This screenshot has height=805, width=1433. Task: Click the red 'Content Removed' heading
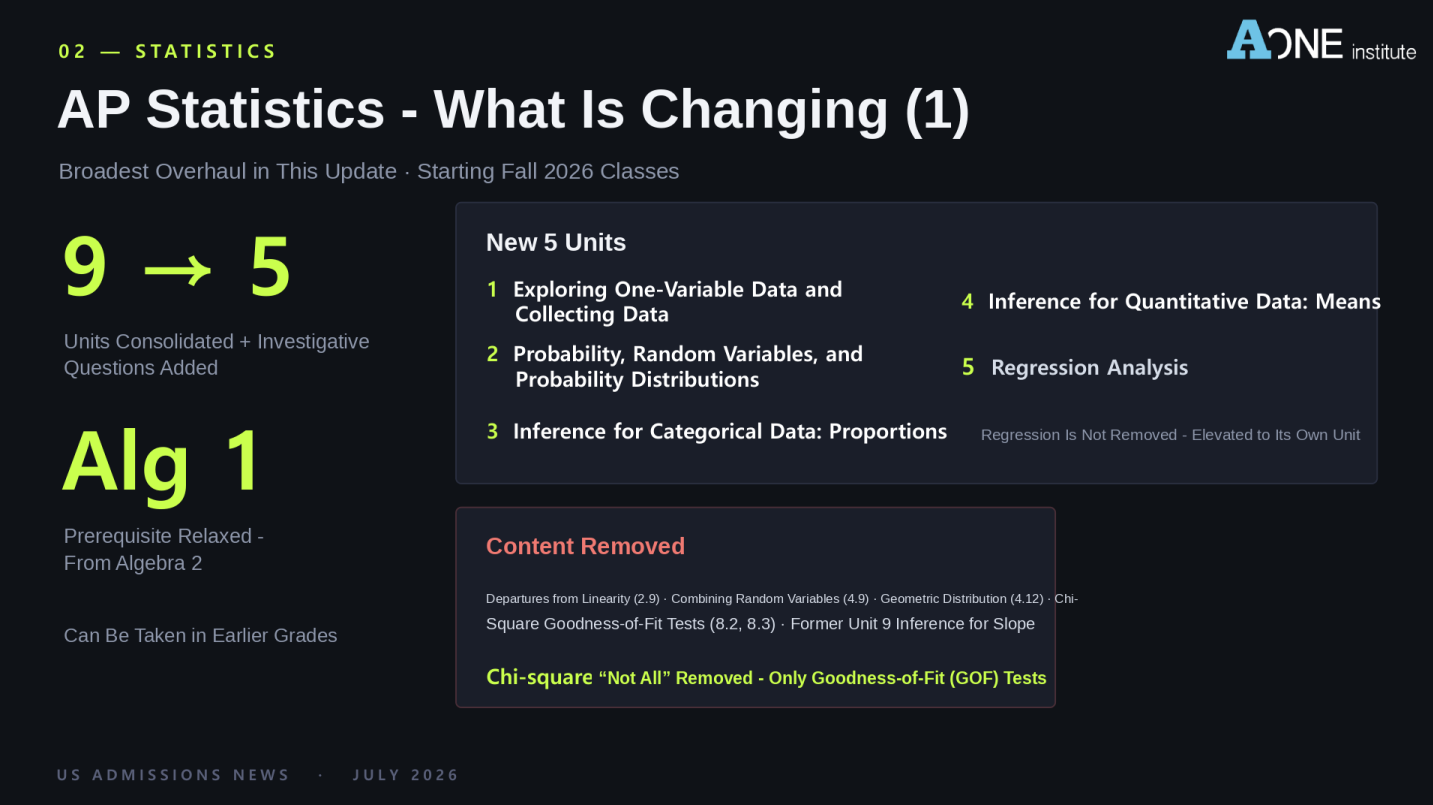tap(585, 546)
